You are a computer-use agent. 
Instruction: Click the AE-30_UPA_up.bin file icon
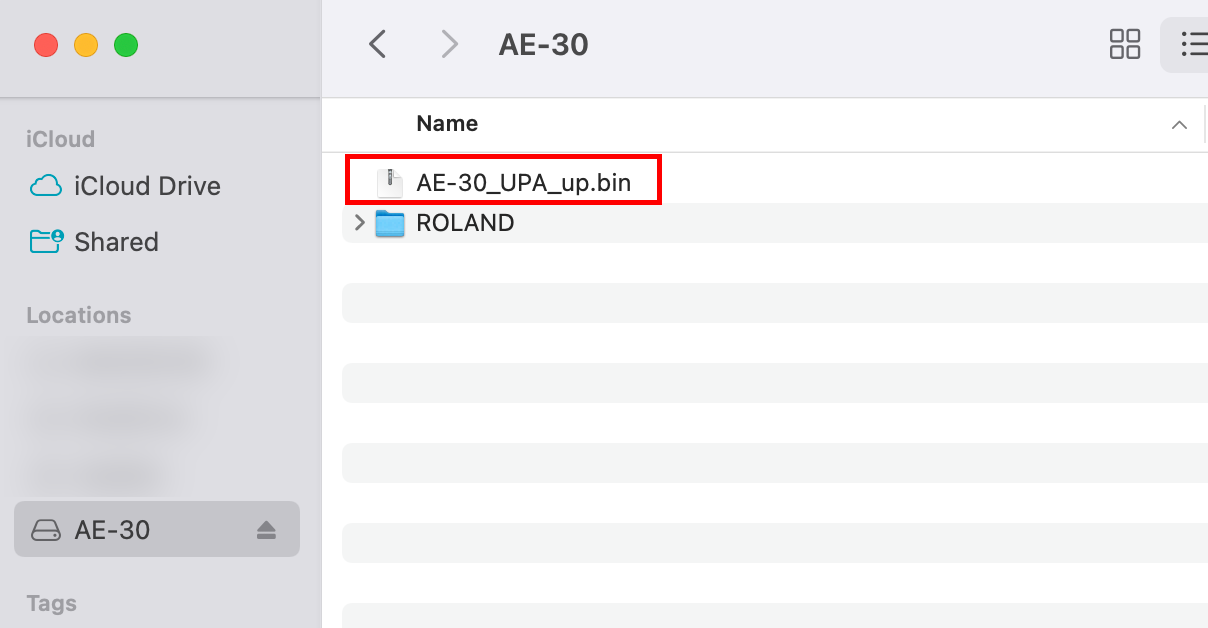(x=390, y=183)
